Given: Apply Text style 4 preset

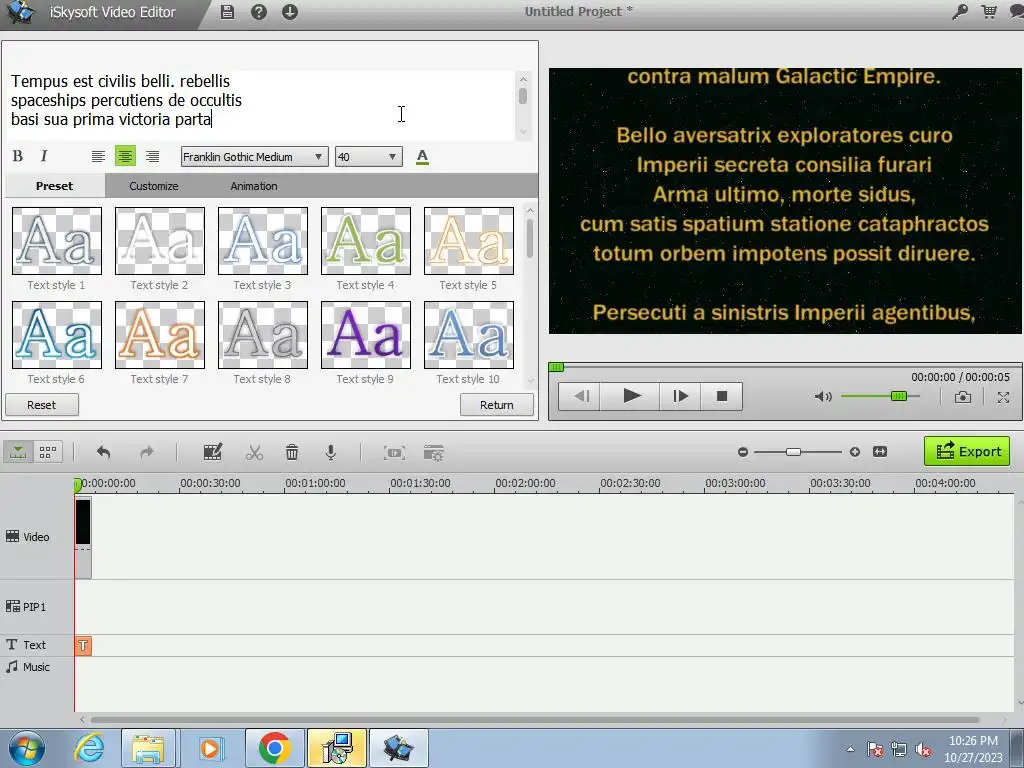Looking at the screenshot, I should pyautogui.click(x=366, y=241).
